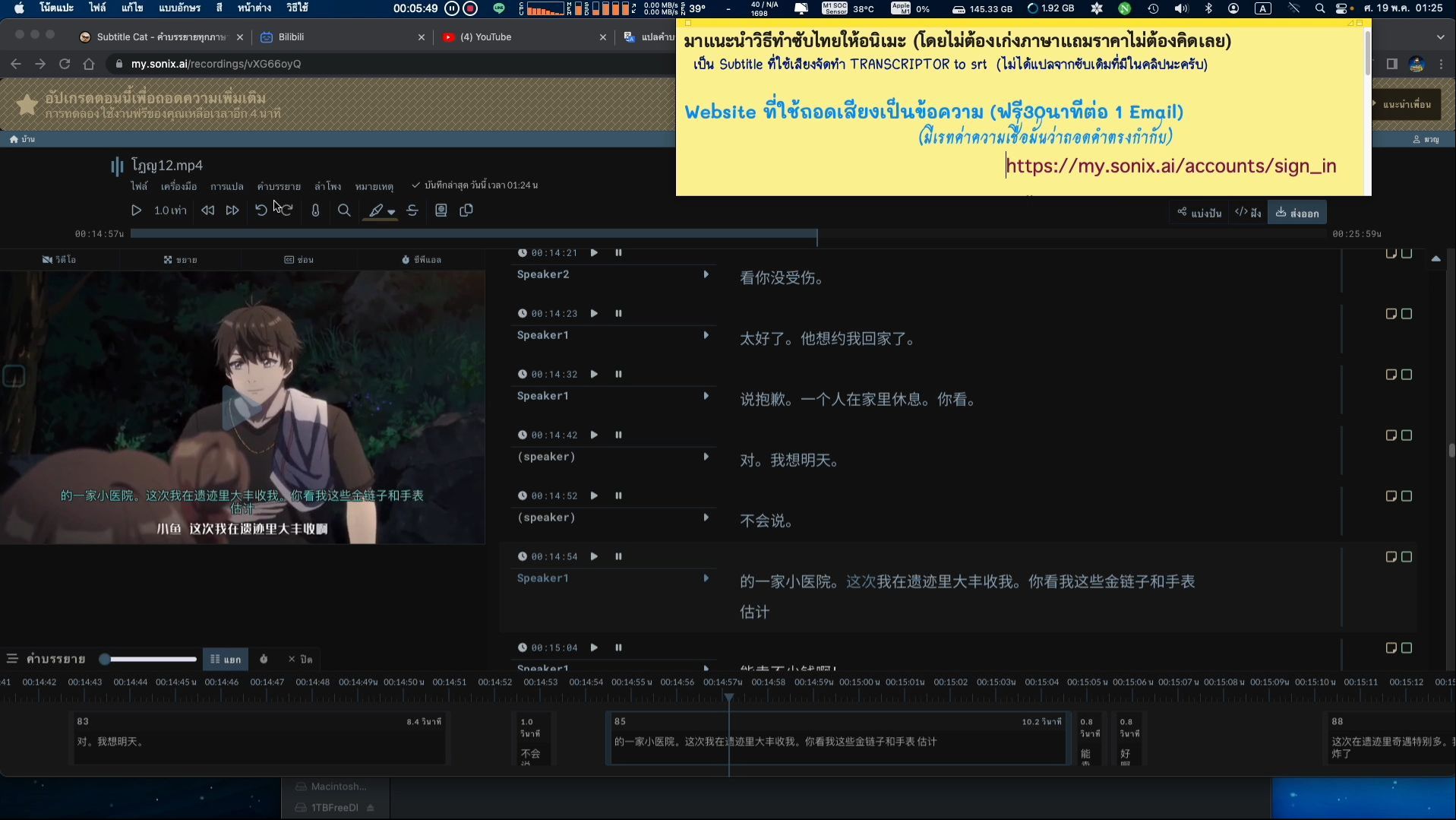The image size is (1456, 820).
Task: Toggle the ขยาย expand video option
Action: tap(180, 260)
